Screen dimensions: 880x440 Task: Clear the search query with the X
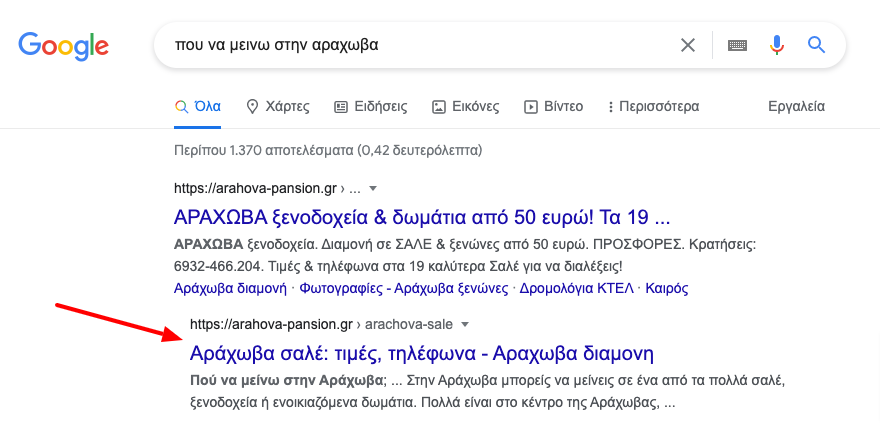[688, 45]
